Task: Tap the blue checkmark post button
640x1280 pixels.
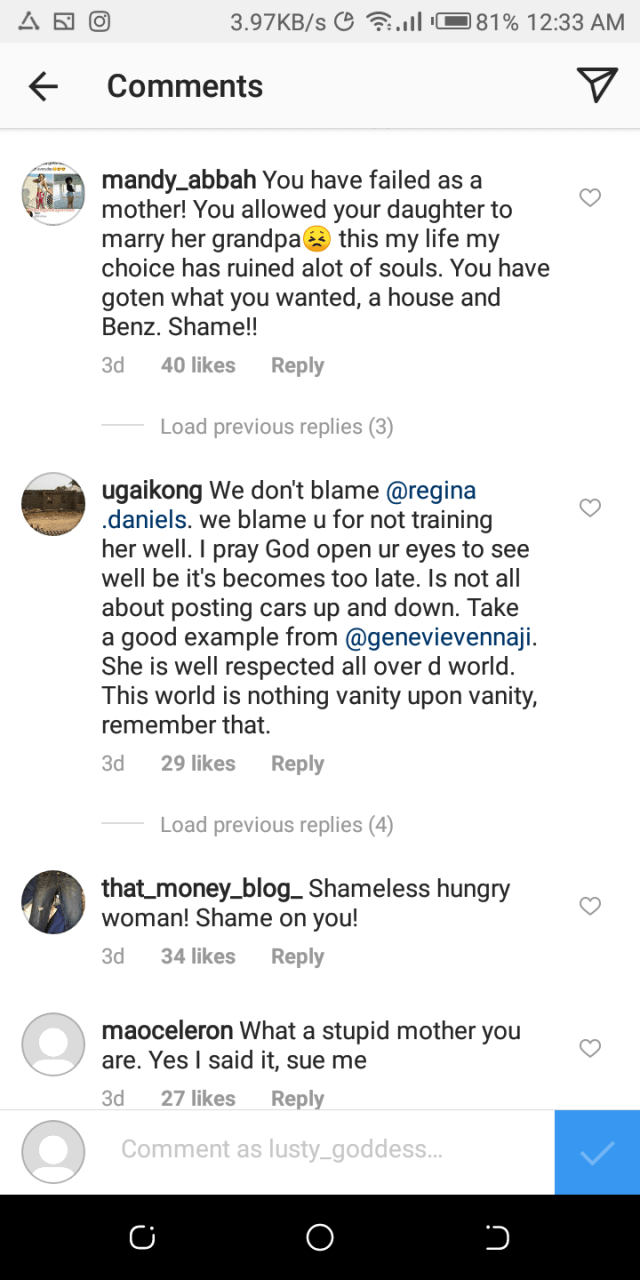Action: click(x=597, y=1152)
